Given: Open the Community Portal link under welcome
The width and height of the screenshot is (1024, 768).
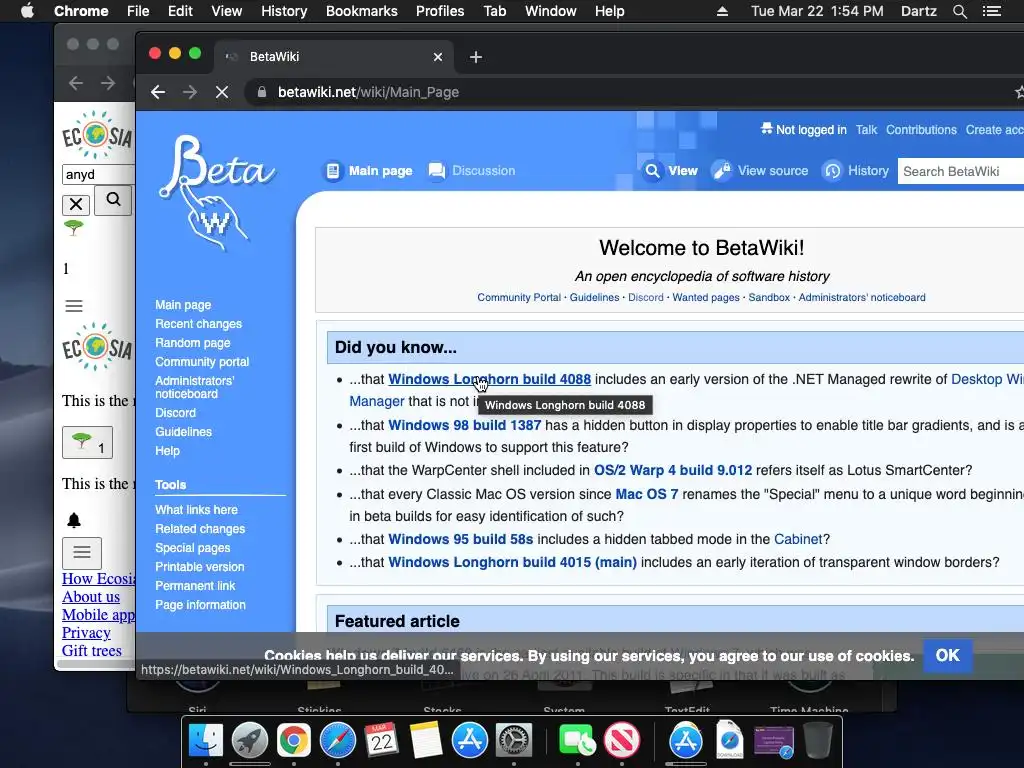Looking at the screenshot, I should [x=519, y=297].
